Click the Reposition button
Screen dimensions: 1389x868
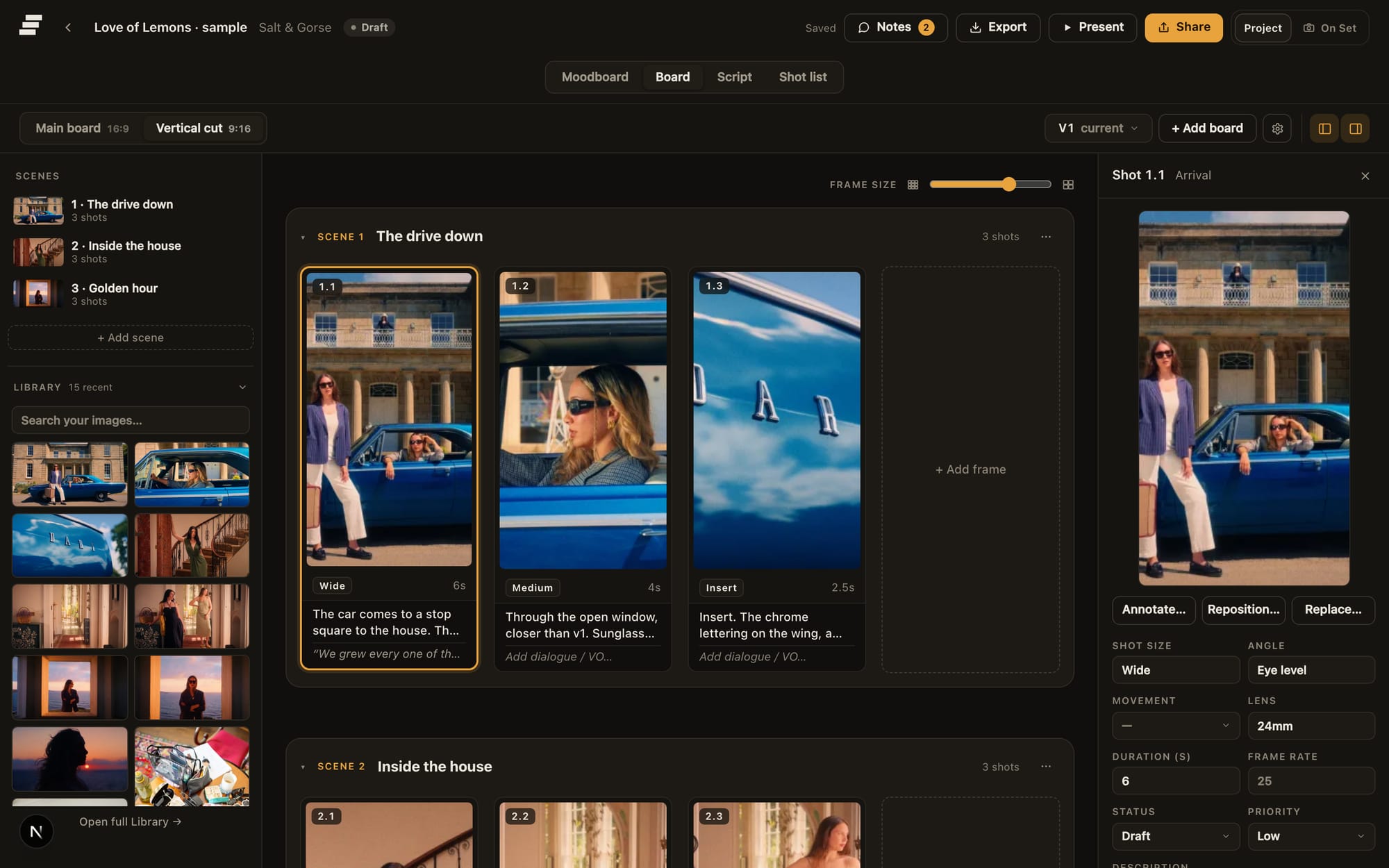pyautogui.click(x=1243, y=610)
